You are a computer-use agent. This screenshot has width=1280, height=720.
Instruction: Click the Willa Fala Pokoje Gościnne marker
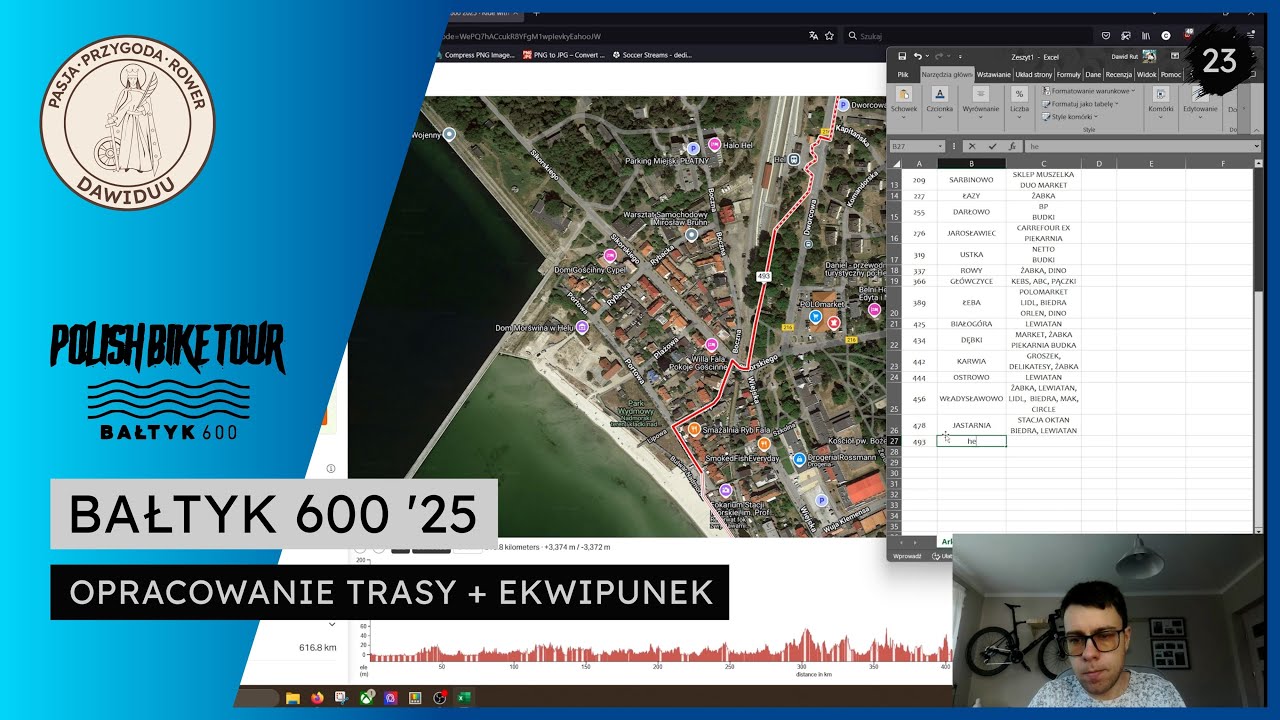tap(711, 345)
